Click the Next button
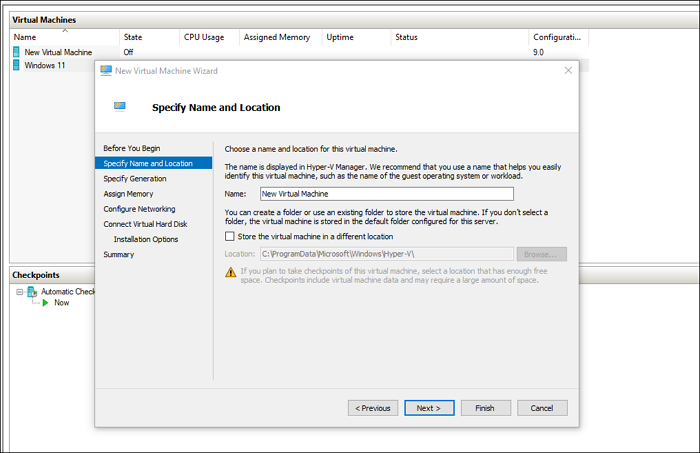The image size is (700, 453). 429,408
